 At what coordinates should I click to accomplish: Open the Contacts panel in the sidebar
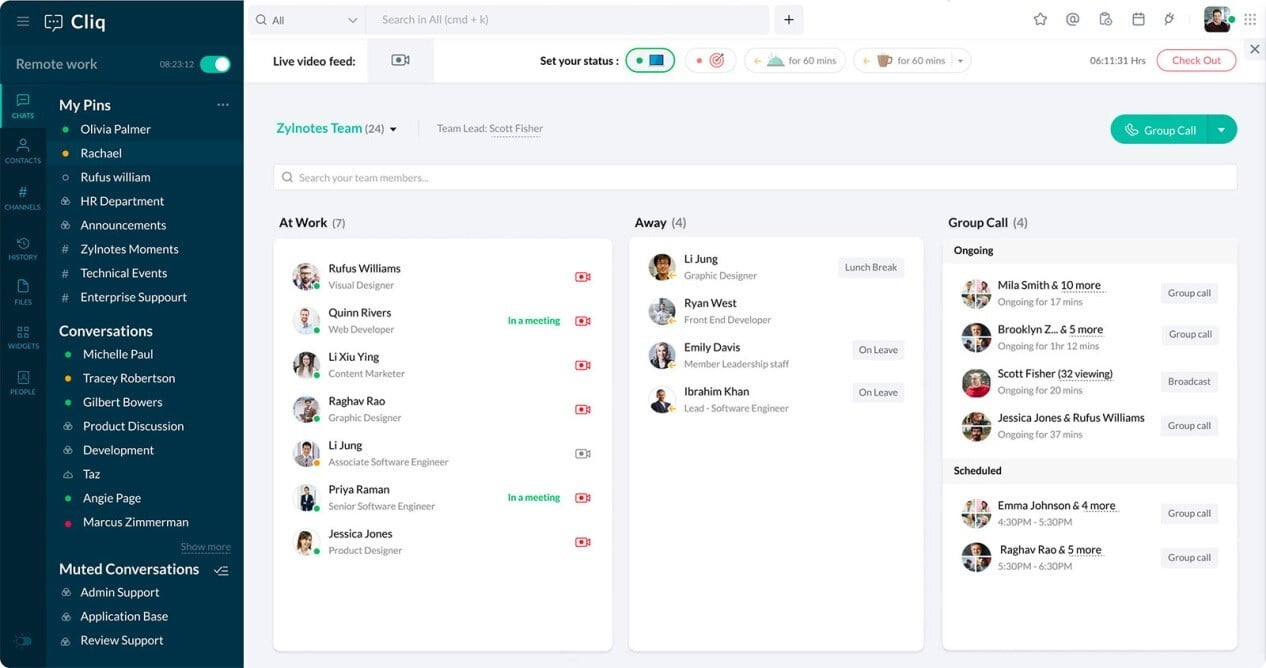point(22,148)
